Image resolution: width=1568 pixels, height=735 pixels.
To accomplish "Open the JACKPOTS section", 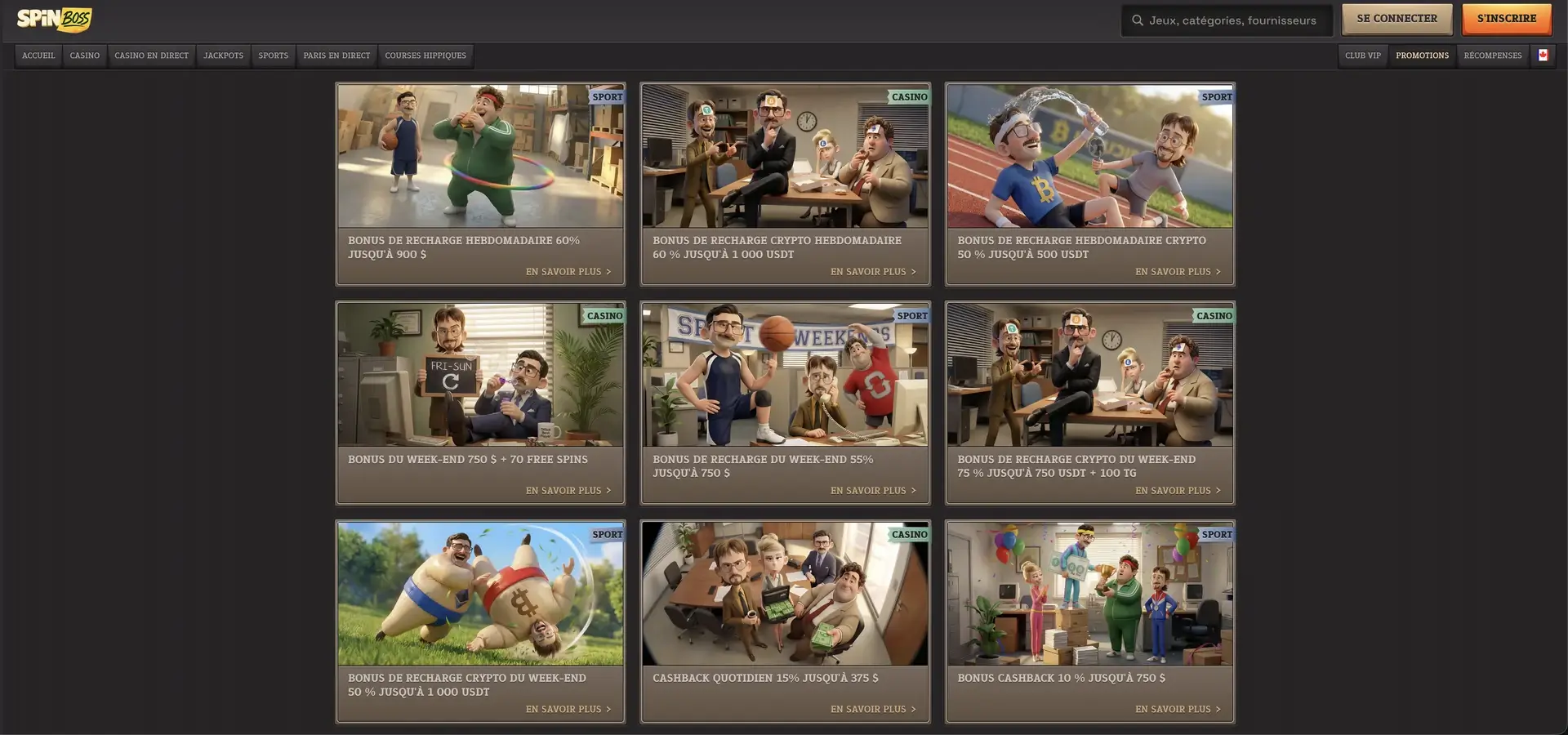I will pyautogui.click(x=224, y=56).
